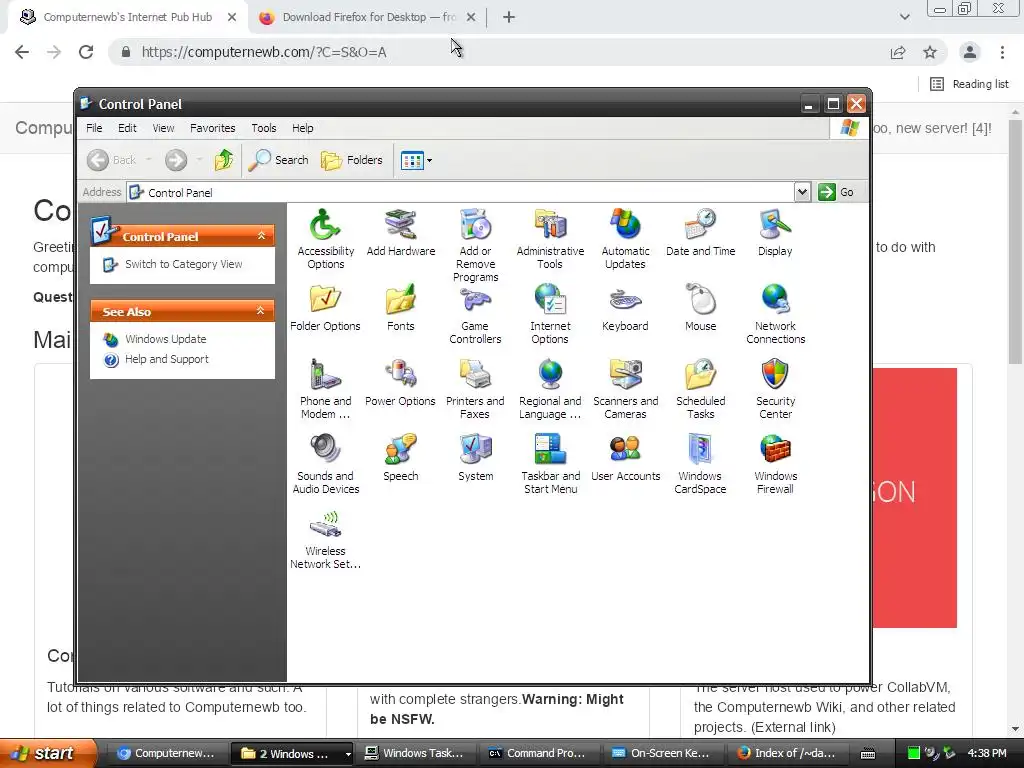Image resolution: width=1024 pixels, height=768 pixels.
Task: Open Scheduled Tasks icon
Action: coord(700,389)
